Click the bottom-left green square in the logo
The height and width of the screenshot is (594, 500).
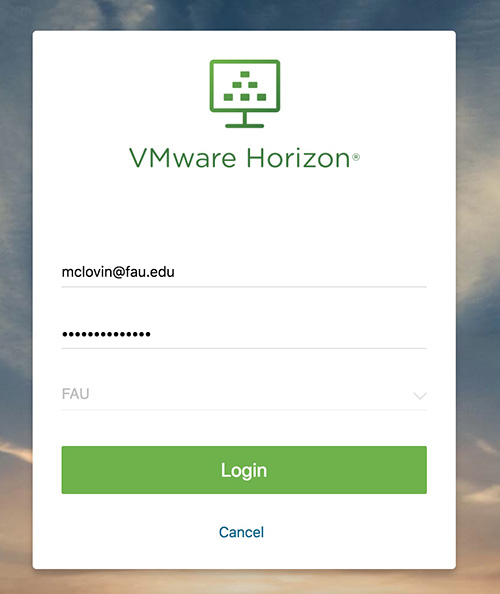(228, 97)
